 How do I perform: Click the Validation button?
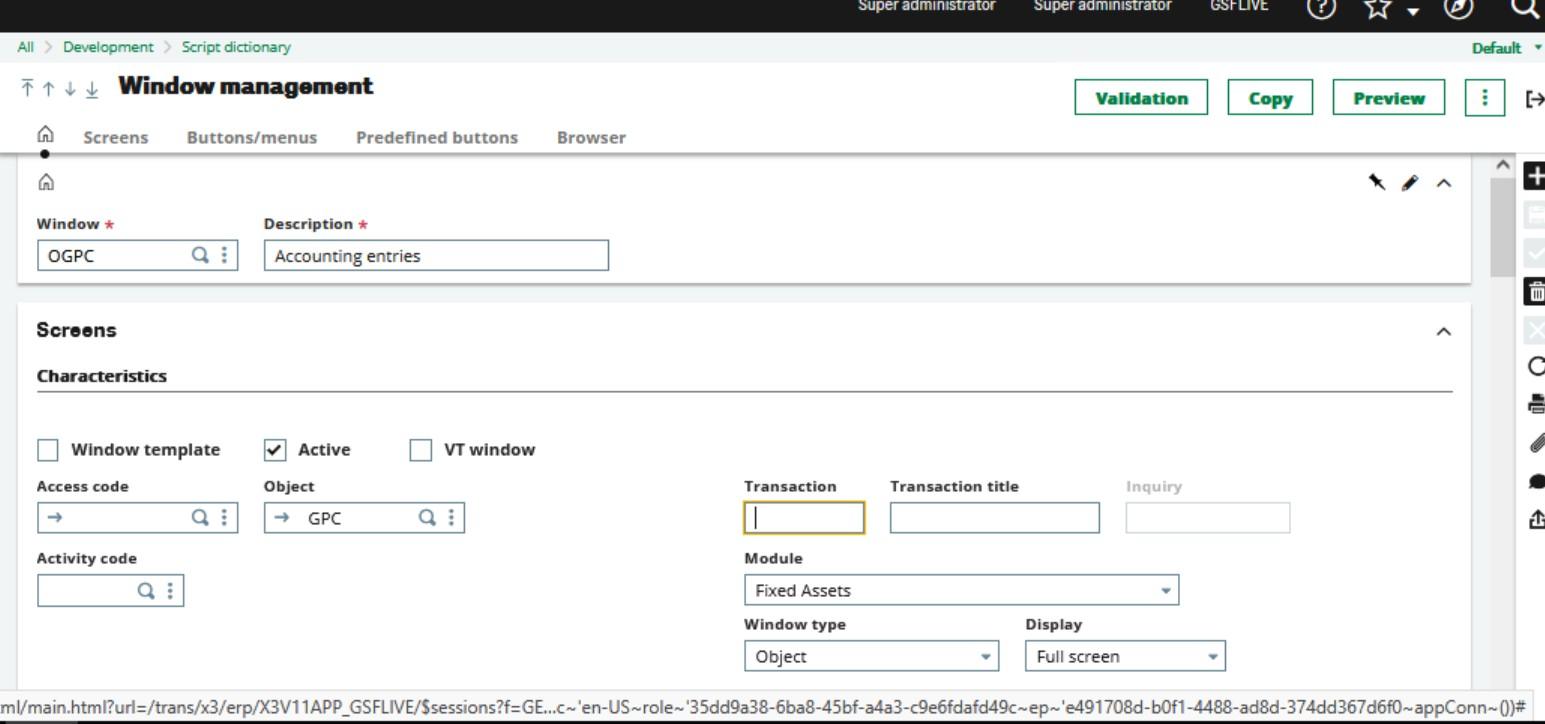click(1141, 98)
